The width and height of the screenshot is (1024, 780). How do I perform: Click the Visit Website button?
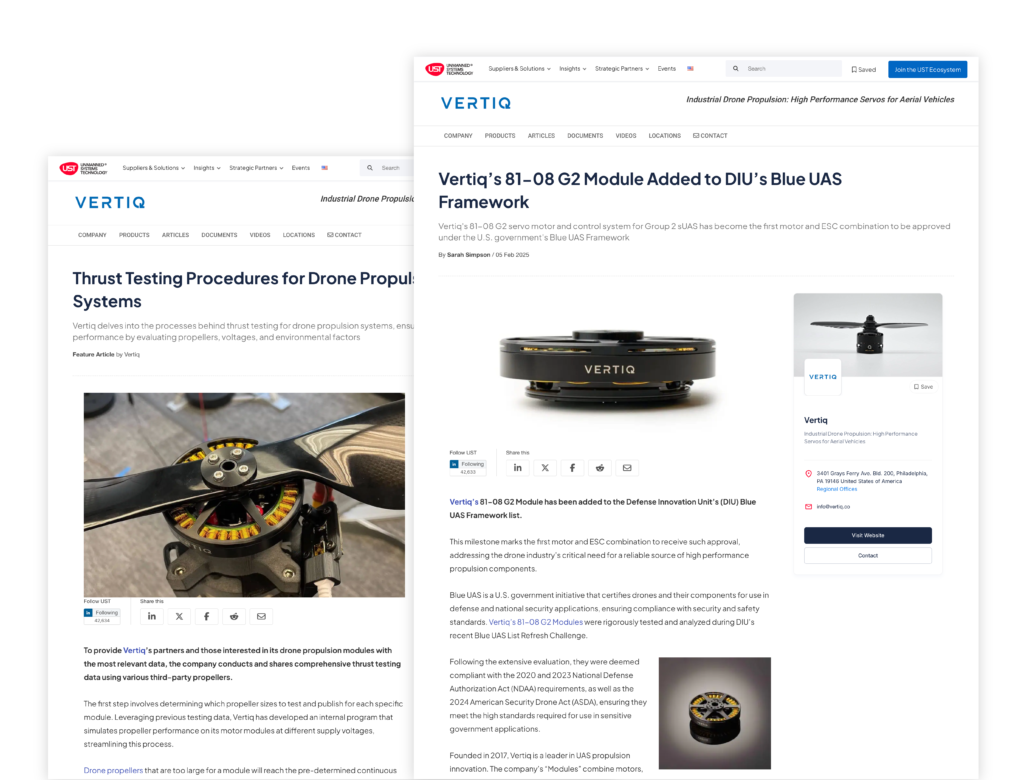pyautogui.click(x=867, y=535)
